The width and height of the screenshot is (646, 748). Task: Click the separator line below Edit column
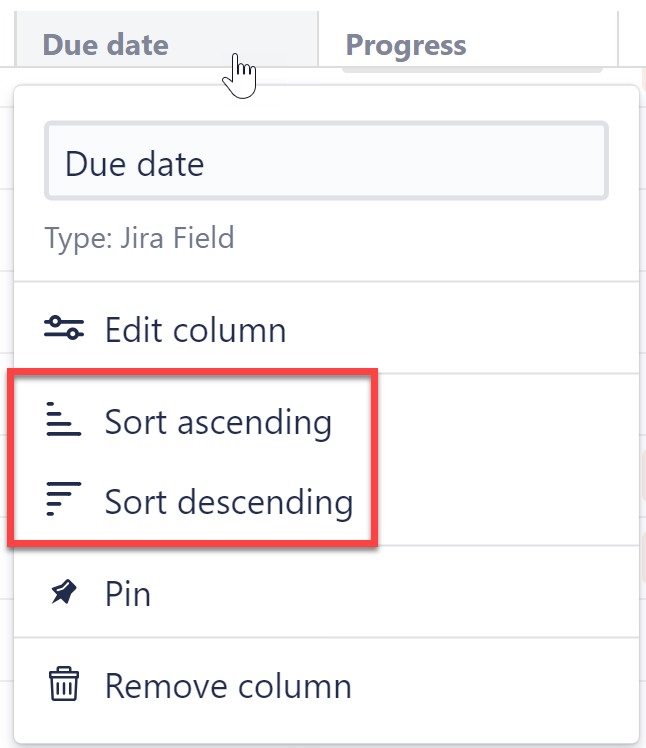326,374
